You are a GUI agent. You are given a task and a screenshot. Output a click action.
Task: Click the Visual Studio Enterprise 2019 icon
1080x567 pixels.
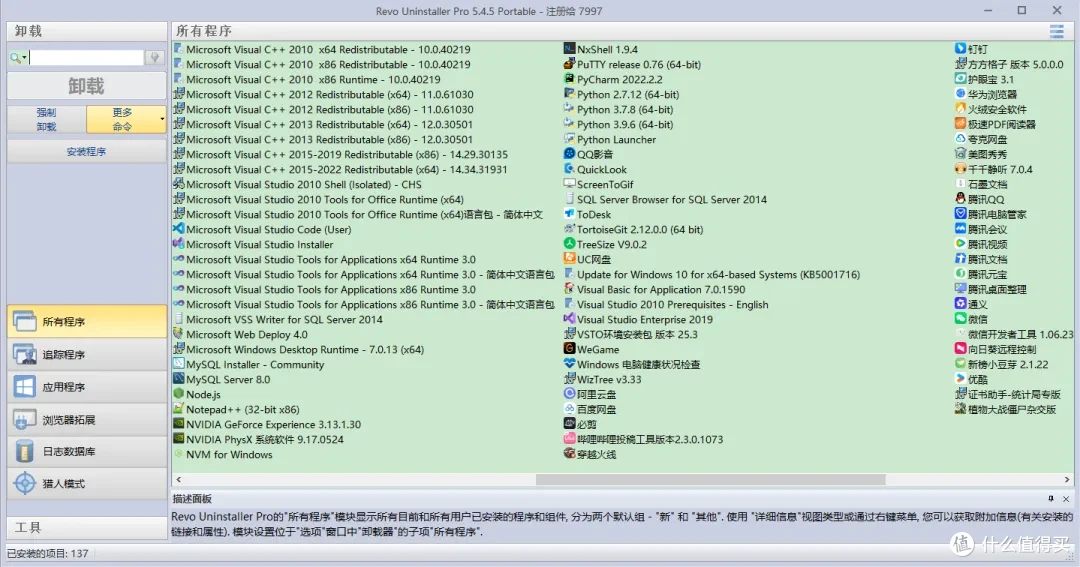pos(569,319)
